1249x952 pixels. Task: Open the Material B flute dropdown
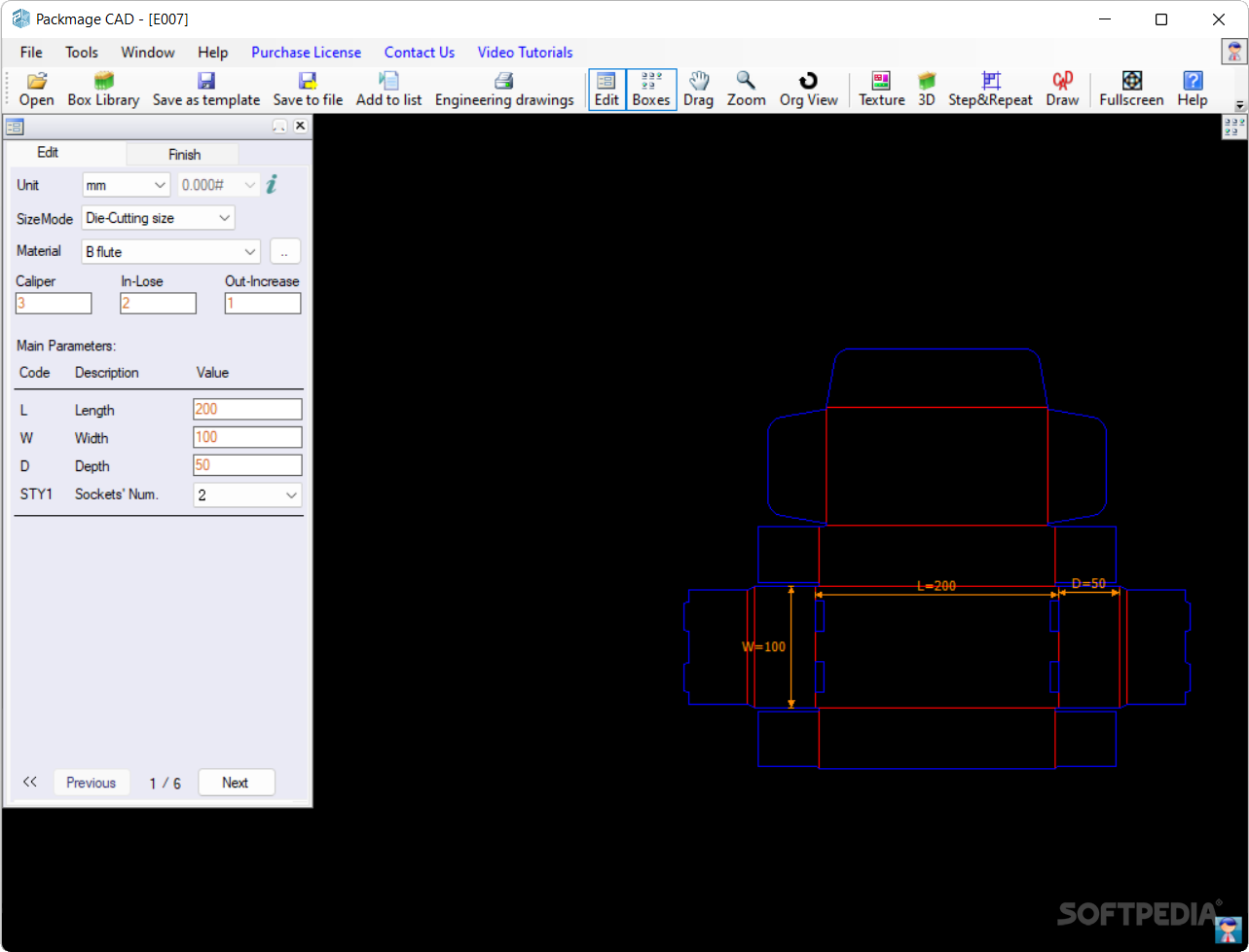[170, 251]
